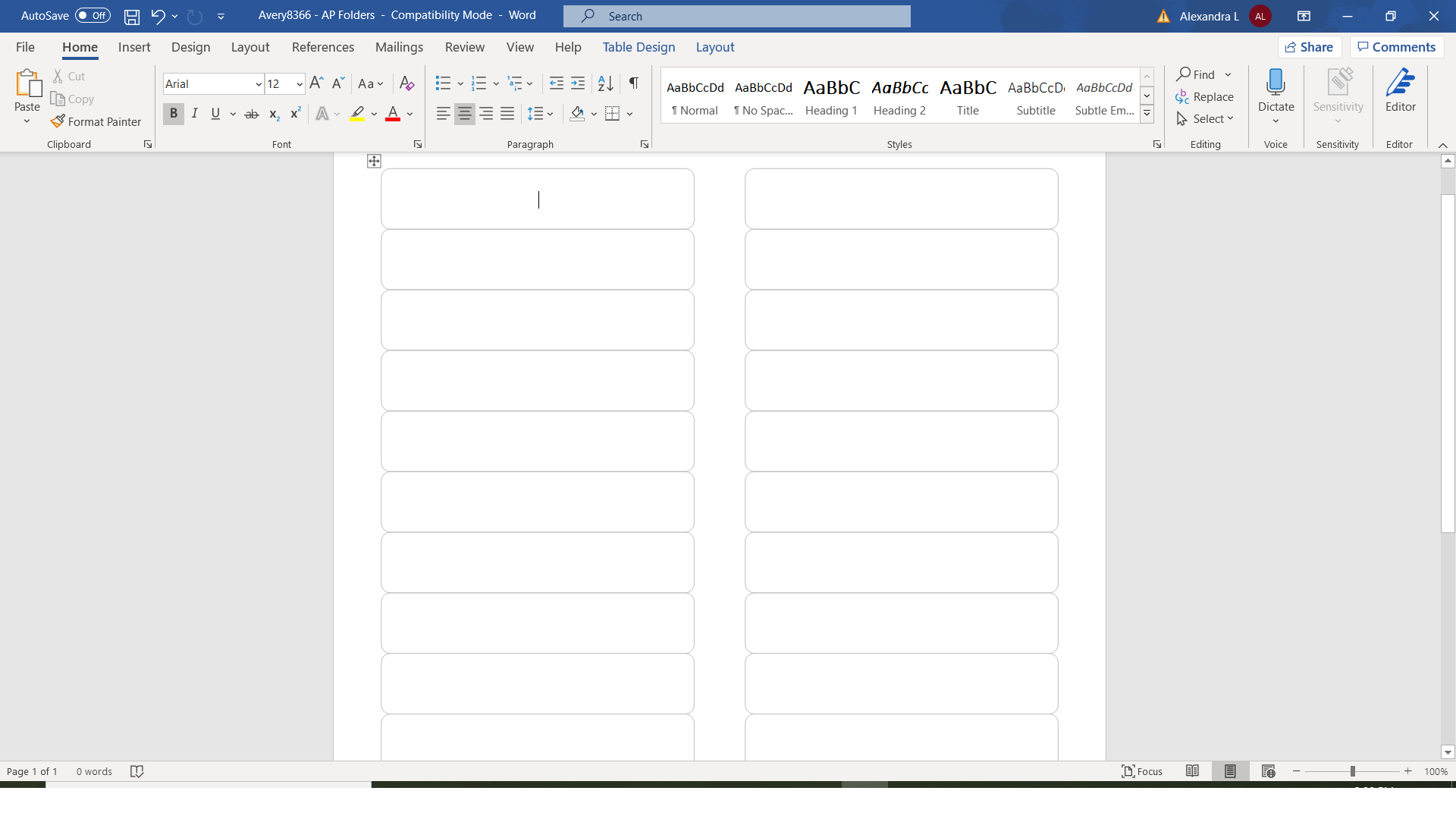1456x819 pixels.
Task: Click the Sort icon
Action: point(605,83)
